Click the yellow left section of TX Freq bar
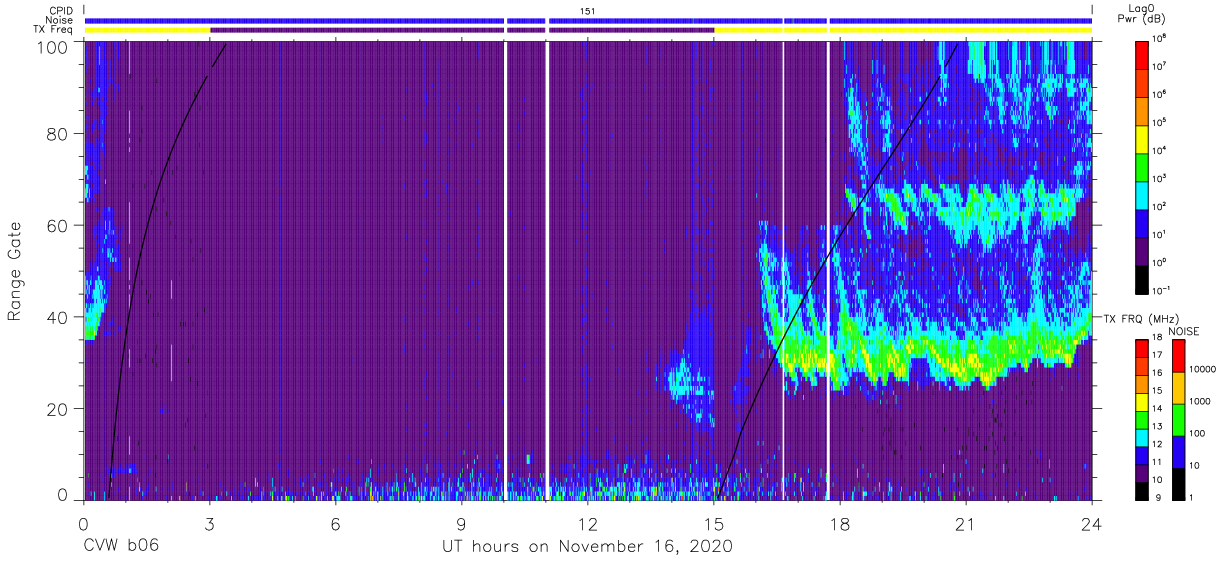Image resolution: width=1228 pixels, height=567 pixels. click(147, 30)
